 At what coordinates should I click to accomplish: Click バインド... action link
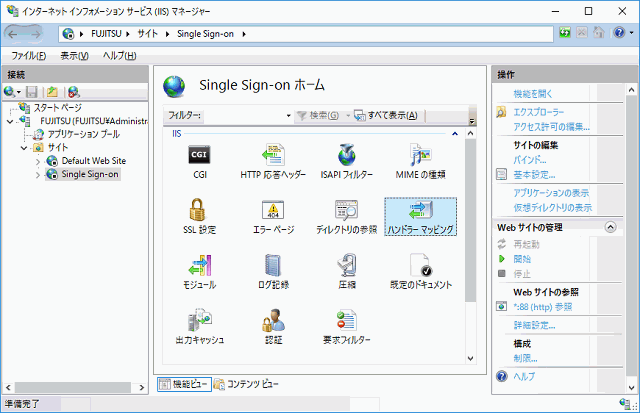point(530,160)
